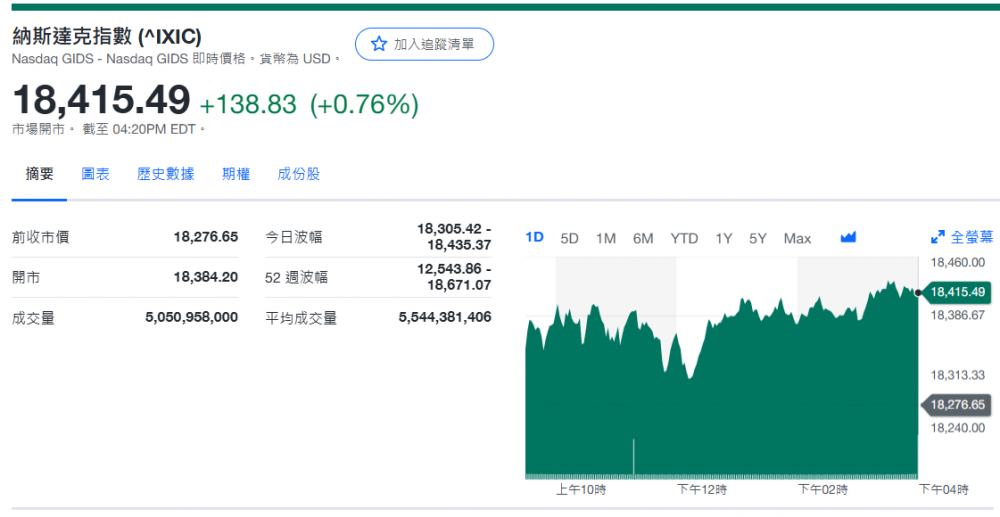Choose the YTD chart range
This screenshot has height=517, width=1000.
click(x=684, y=238)
